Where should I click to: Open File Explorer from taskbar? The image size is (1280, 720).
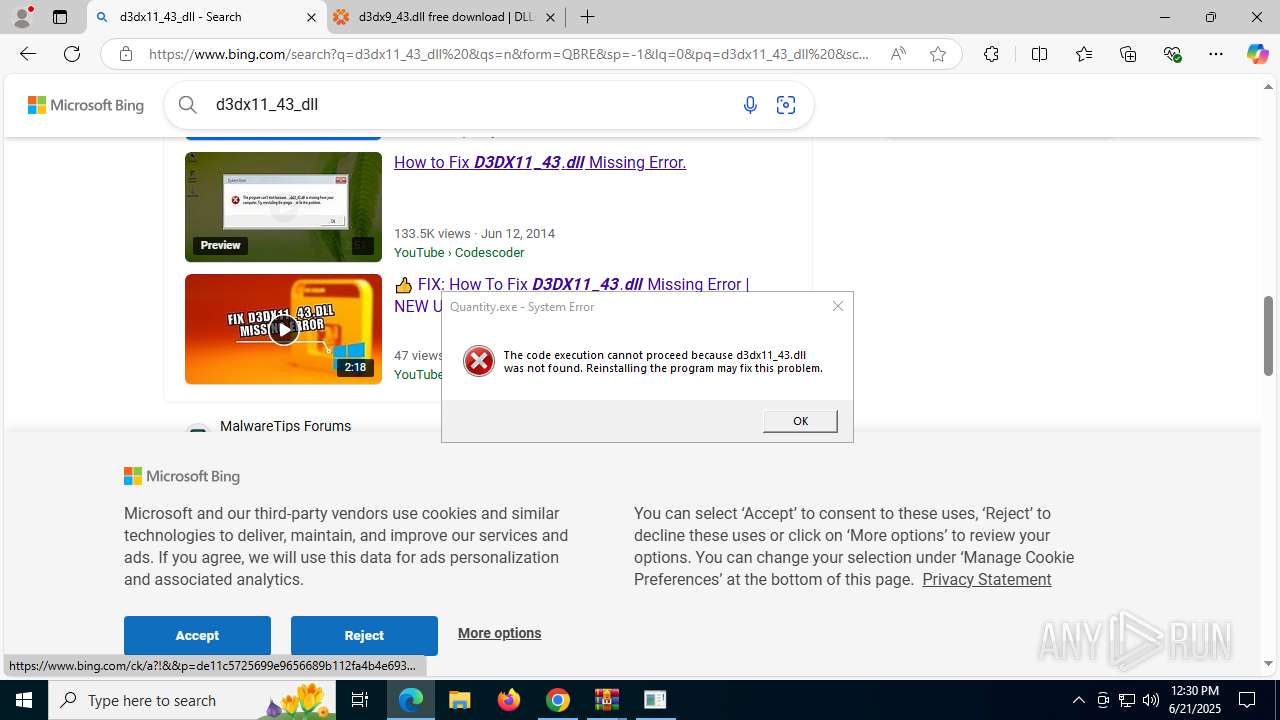(460, 700)
